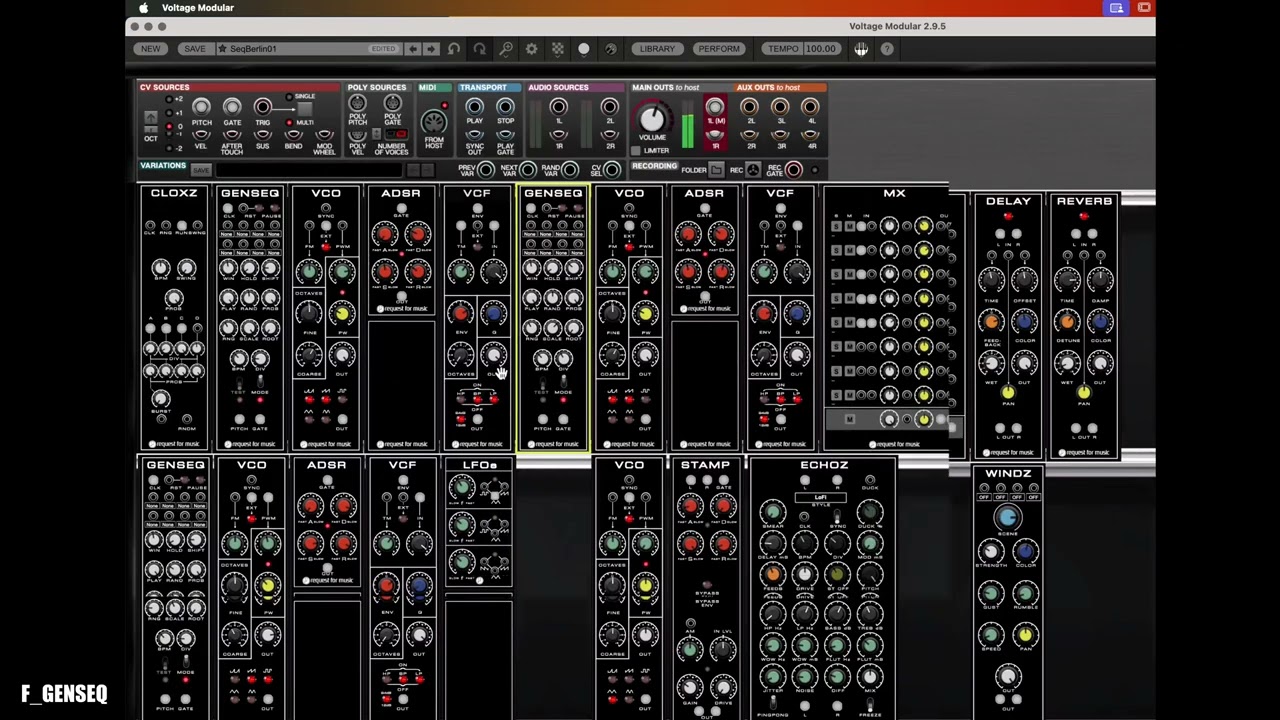Screen dimensions: 1280x720
Task: Click the PREV VAR jack in Variations
Action: (486, 170)
